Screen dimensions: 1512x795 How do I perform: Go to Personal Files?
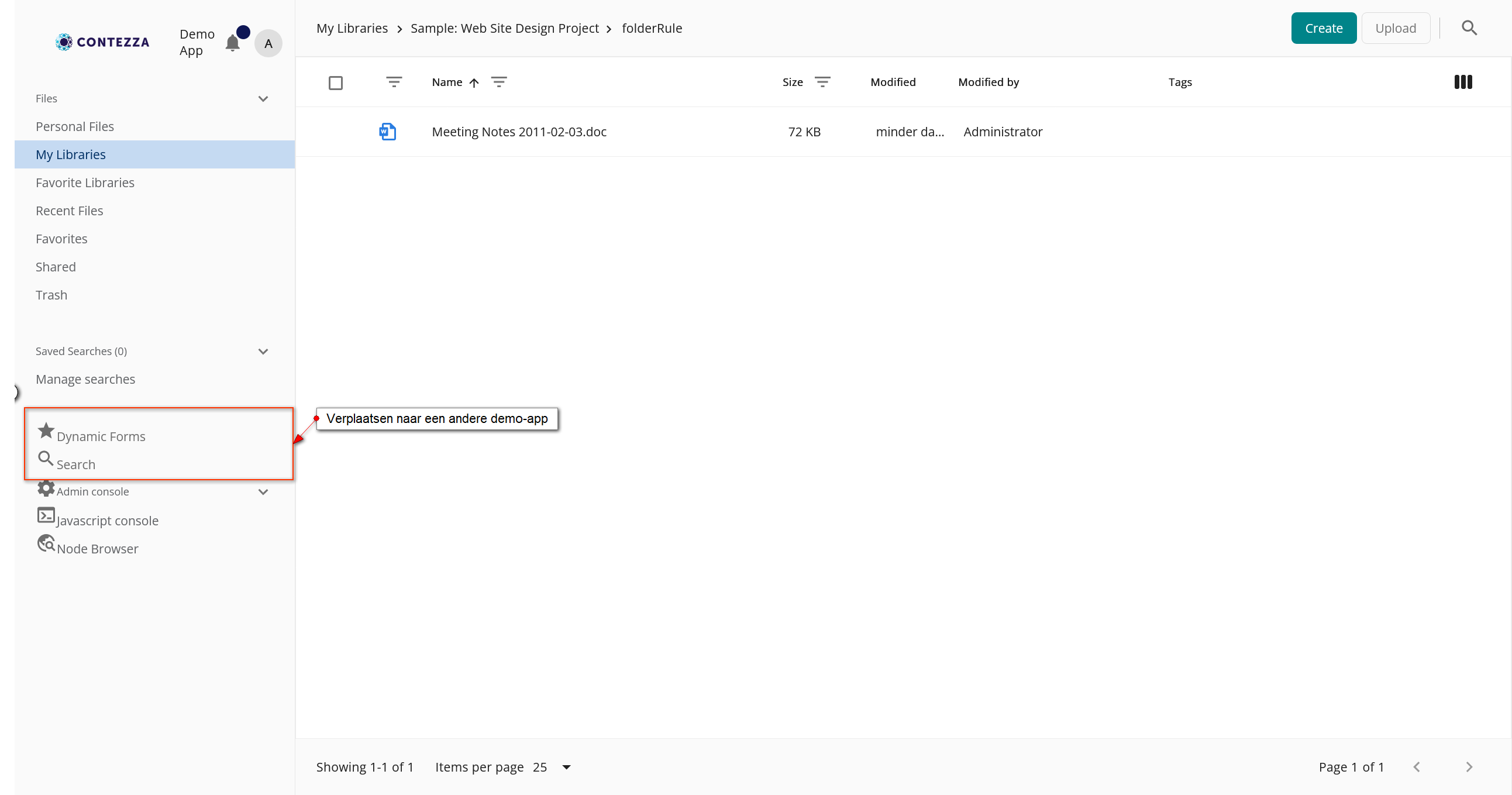tap(74, 126)
